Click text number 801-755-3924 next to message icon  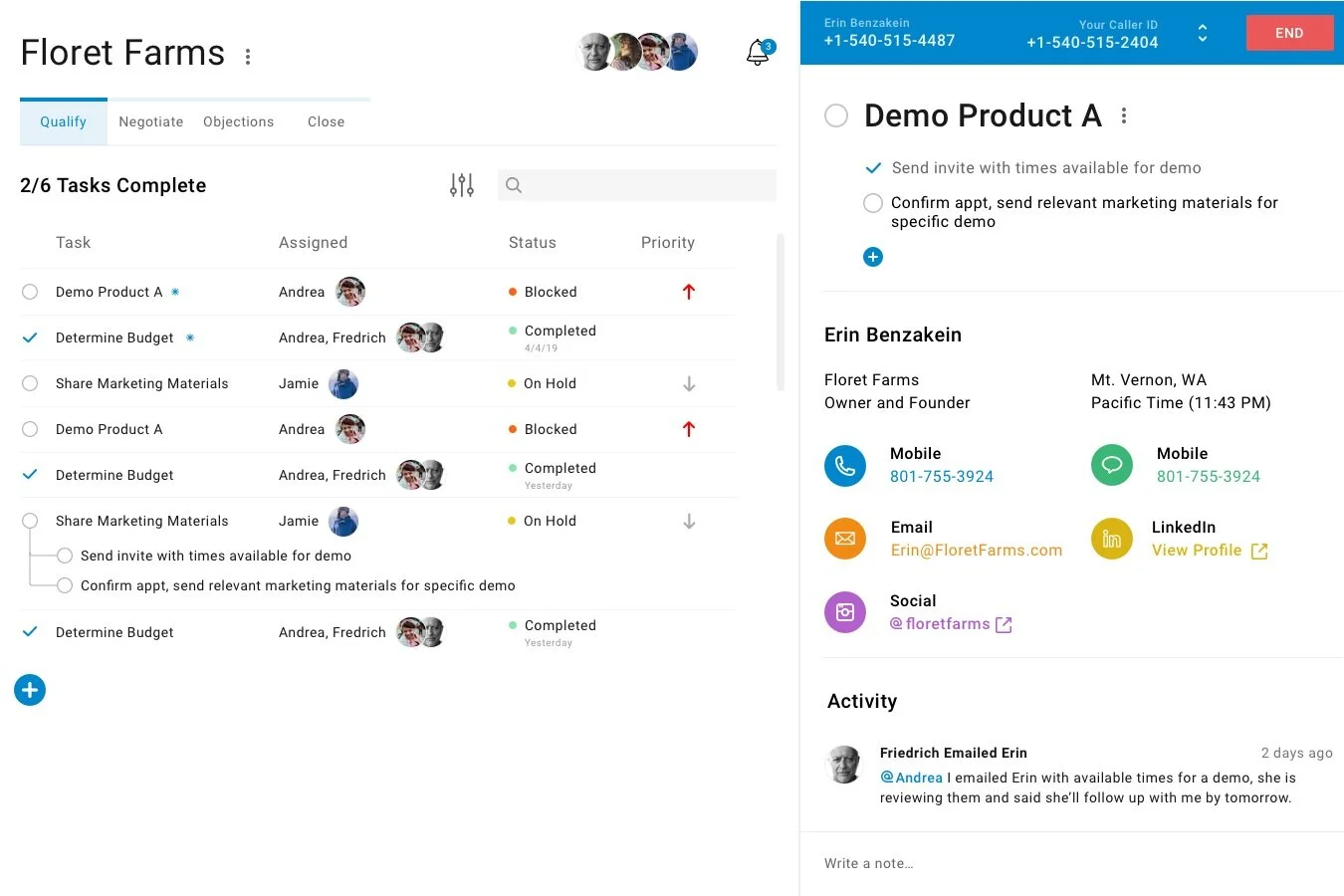pos(1209,477)
